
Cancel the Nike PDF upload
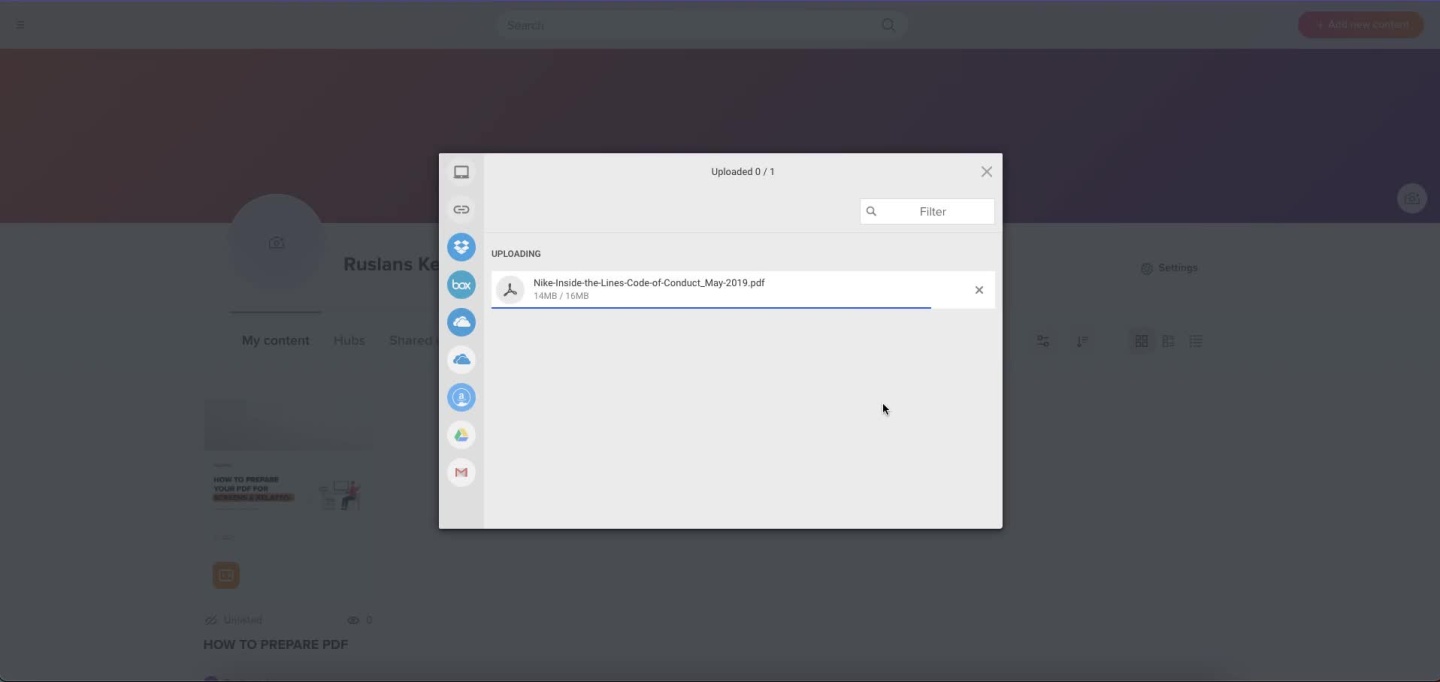pyautogui.click(x=979, y=290)
